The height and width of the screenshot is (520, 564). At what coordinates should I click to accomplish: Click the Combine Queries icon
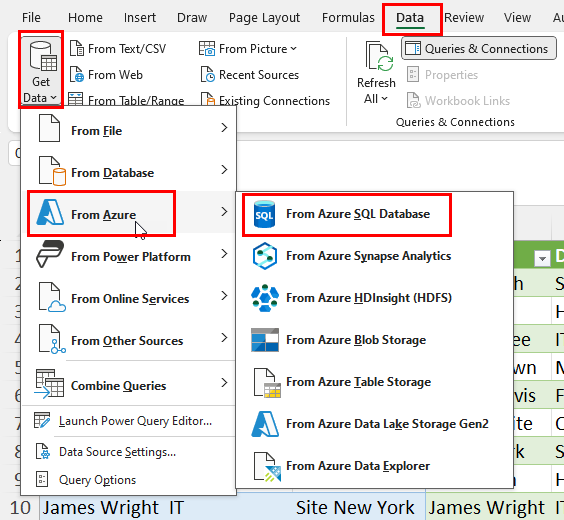[49, 384]
